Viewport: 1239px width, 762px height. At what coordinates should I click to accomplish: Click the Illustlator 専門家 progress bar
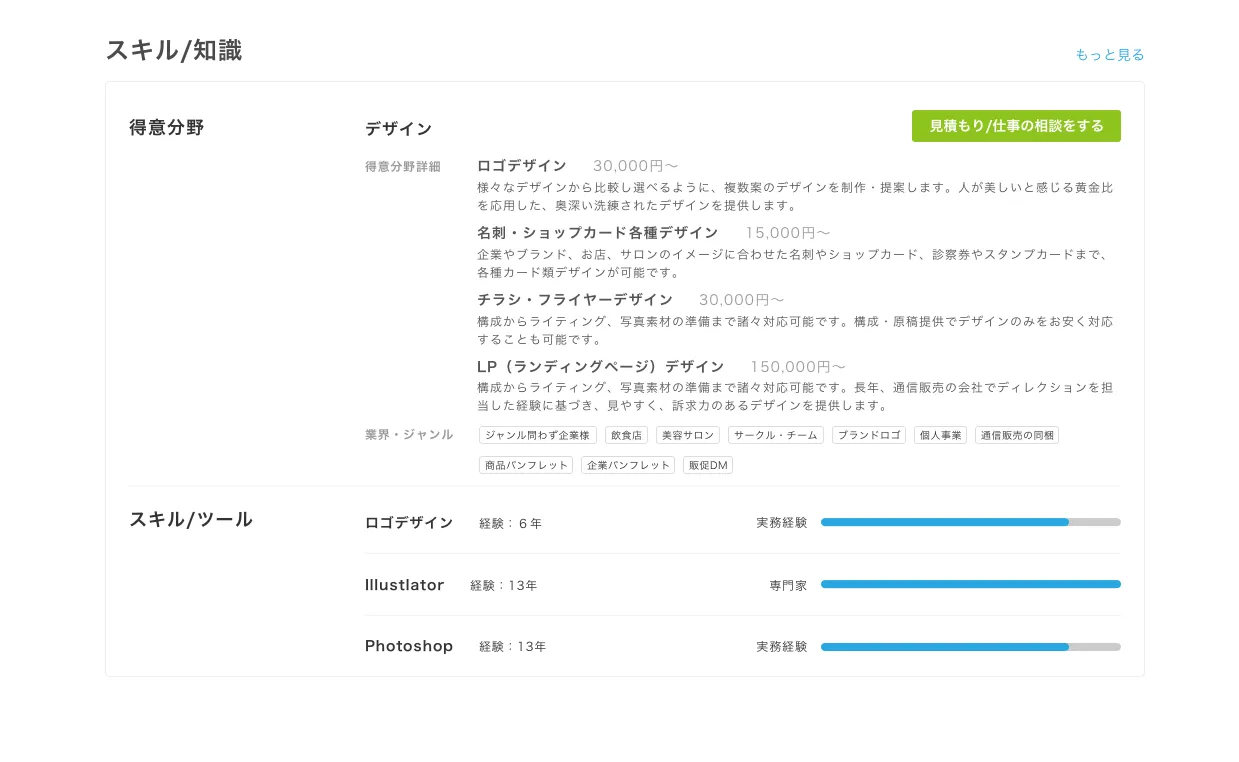click(970, 584)
